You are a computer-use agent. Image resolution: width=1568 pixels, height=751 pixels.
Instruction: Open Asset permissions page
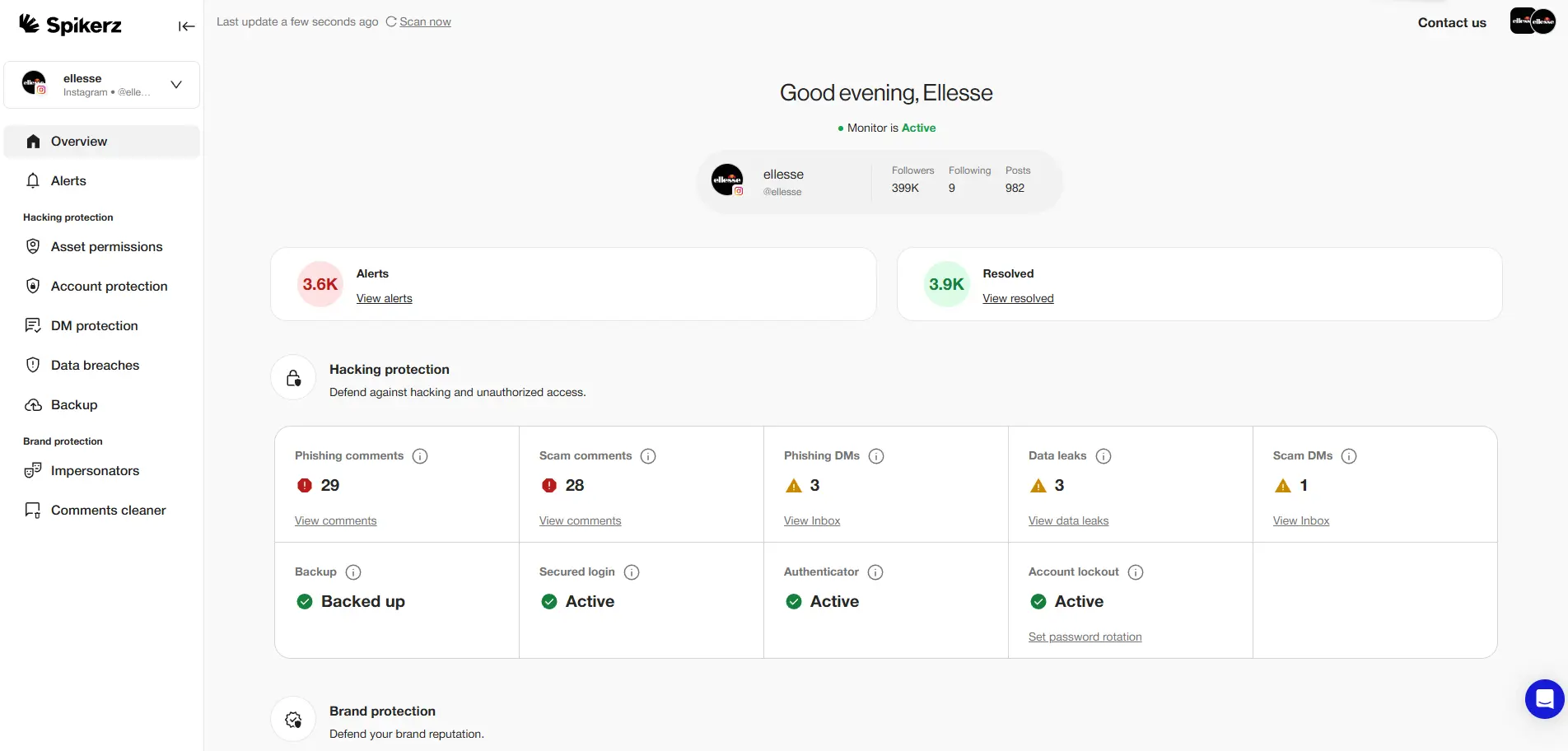click(102, 247)
